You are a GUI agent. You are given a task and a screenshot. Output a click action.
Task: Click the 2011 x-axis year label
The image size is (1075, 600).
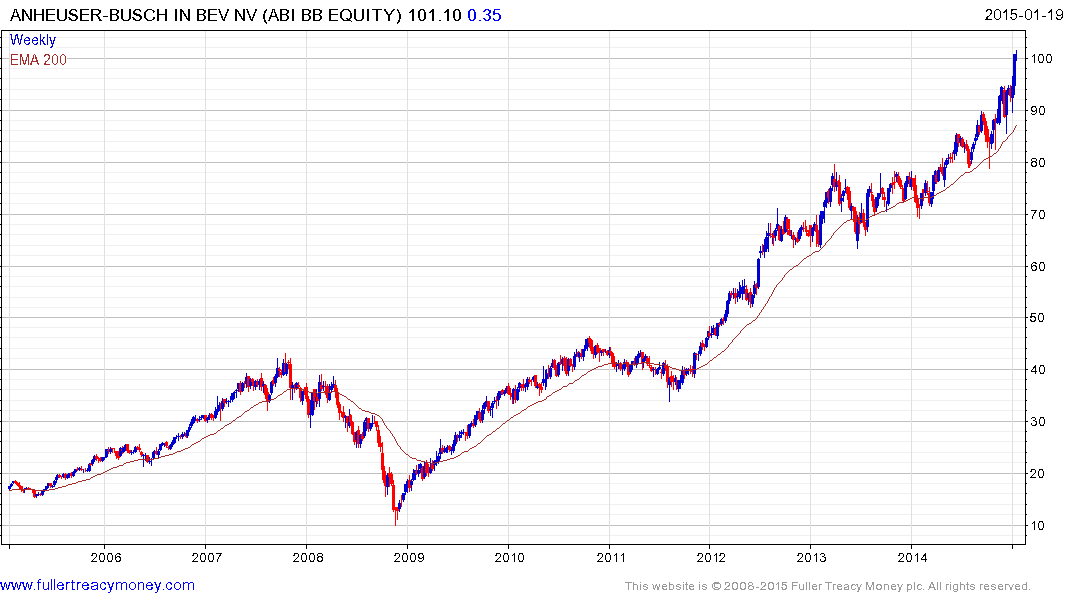coord(611,557)
